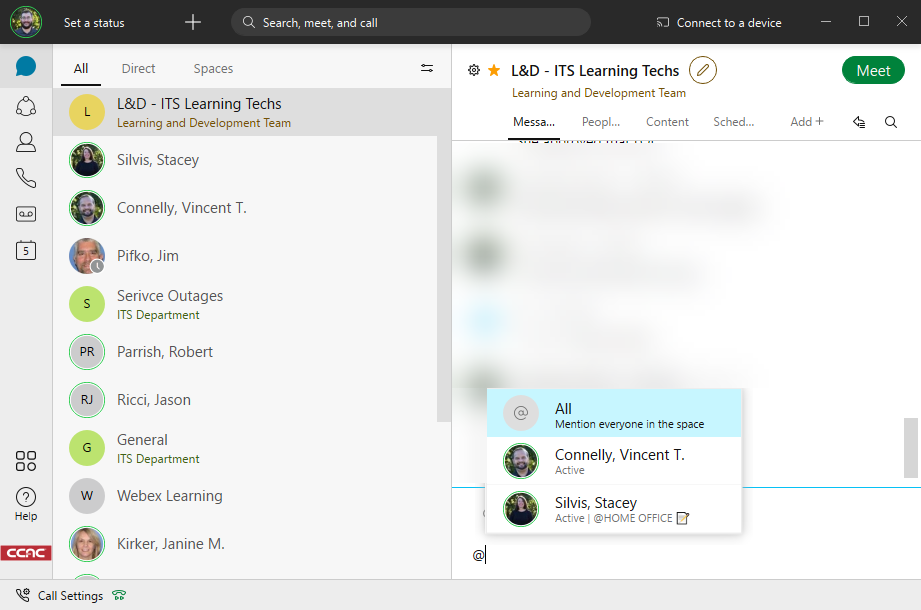Edit the space name with the pencil icon
The width and height of the screenshot is (921, 610).
click(x=703, y=70)
